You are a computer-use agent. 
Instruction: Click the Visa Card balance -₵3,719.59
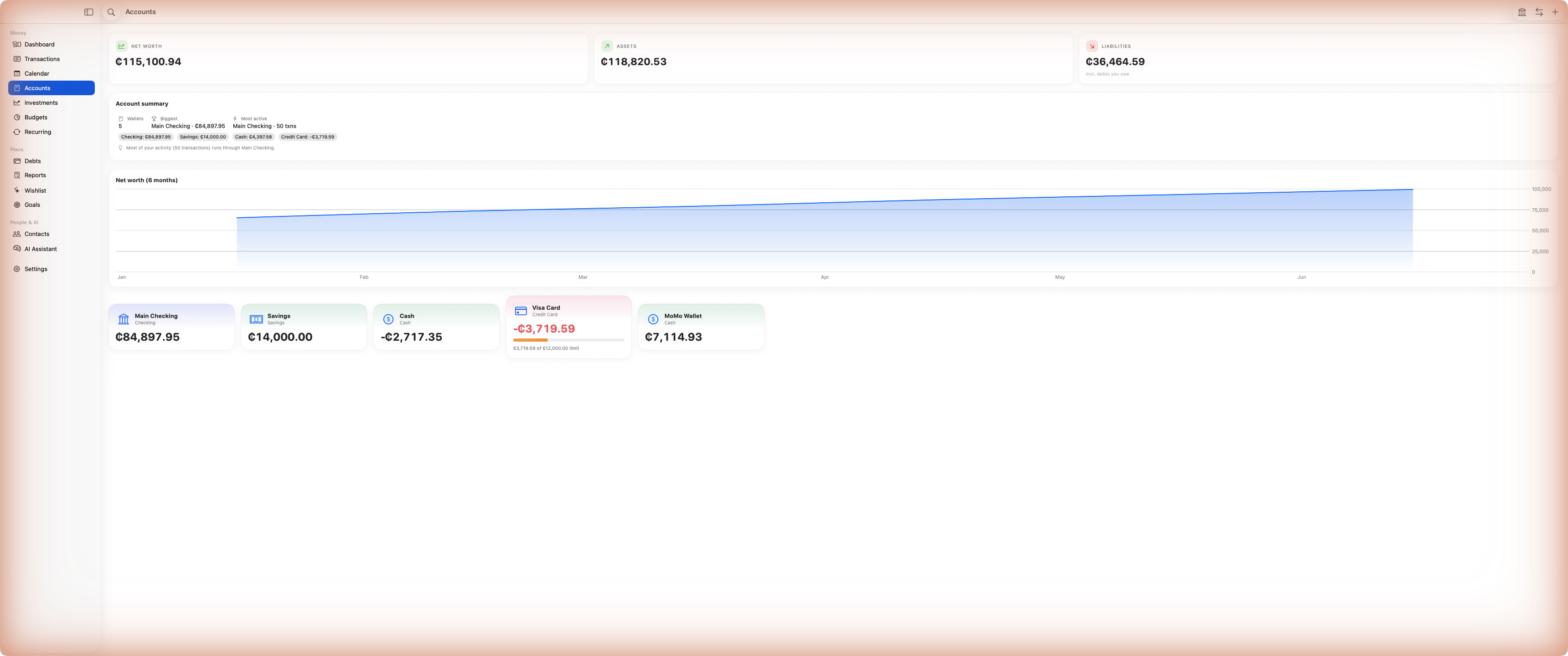tap(544, 329)
